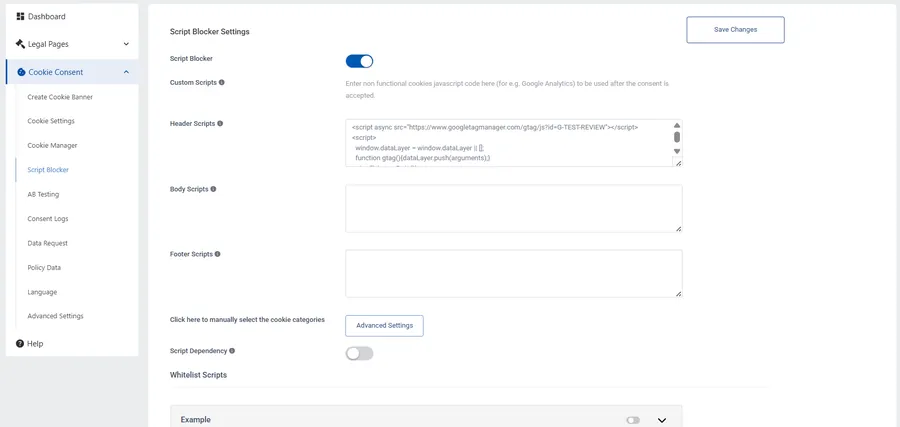Click the 'Click here to manually select' label
Viewport: 900px width, 427px height.
pyautogui.click(x=247, y=320)
